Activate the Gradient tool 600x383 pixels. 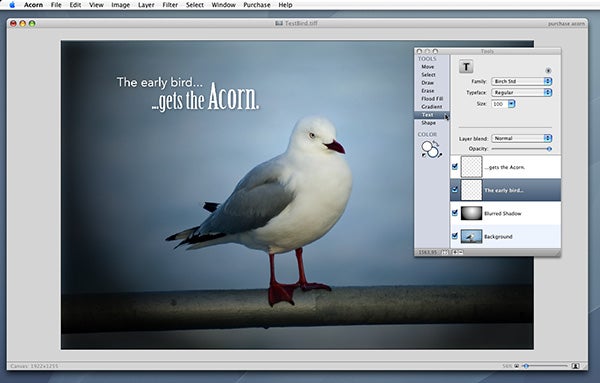432,107
